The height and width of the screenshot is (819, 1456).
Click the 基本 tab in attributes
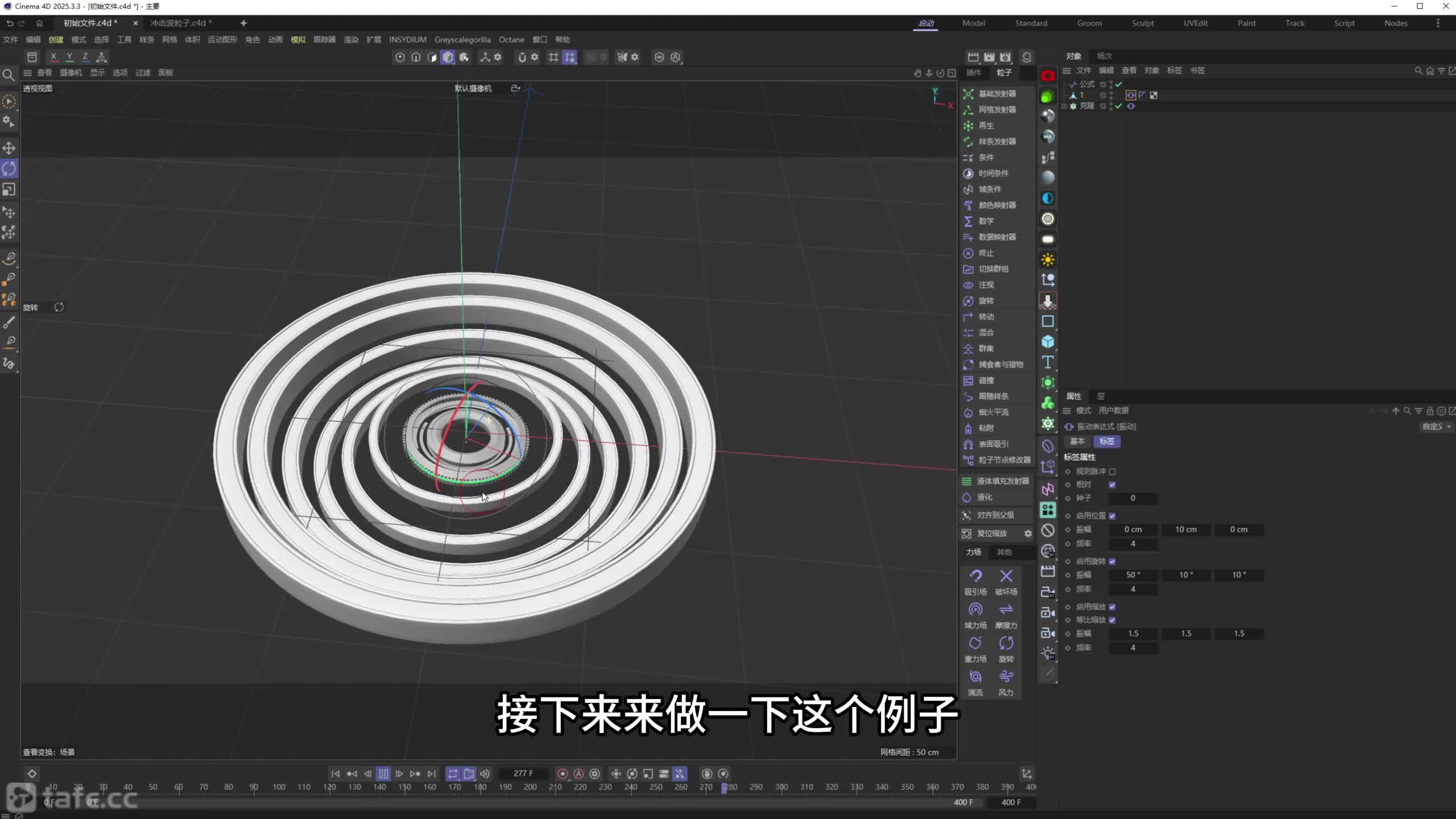(x=1077, y=441)
